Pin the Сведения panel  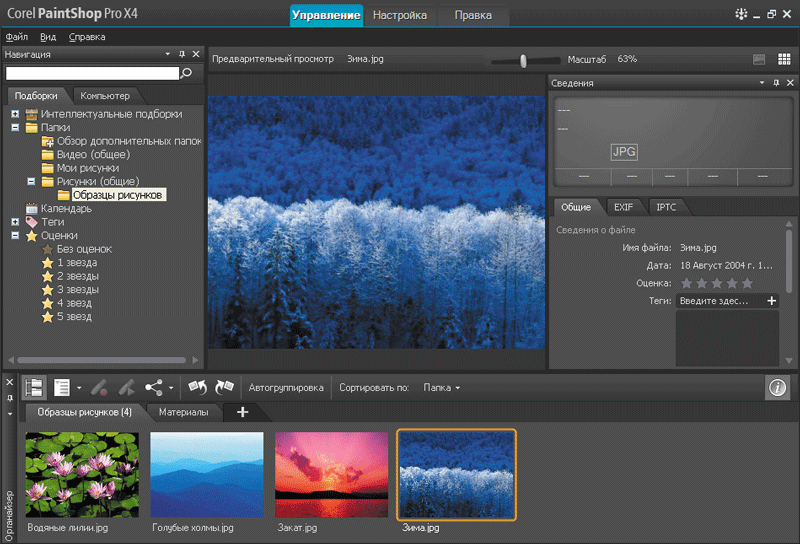tap(776, 83)
